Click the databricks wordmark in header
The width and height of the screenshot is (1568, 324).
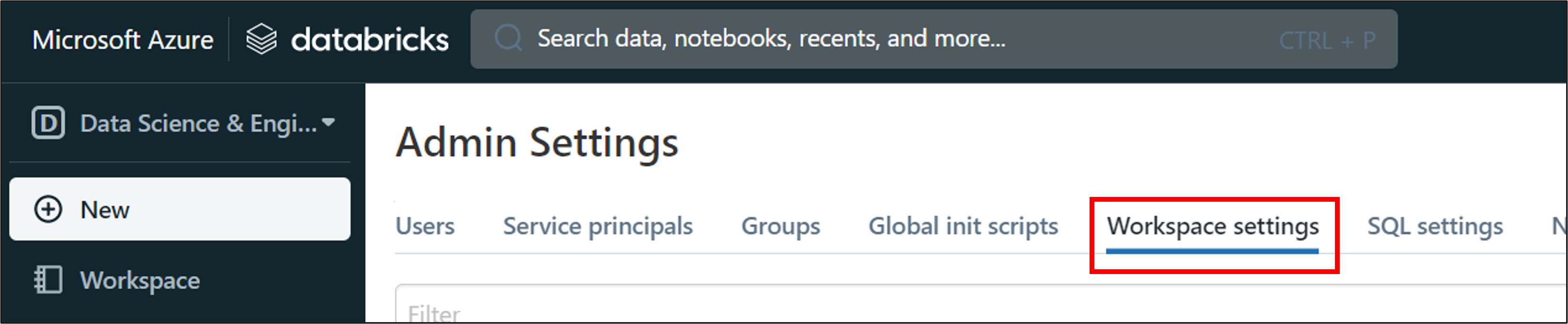click(x=370, y=39)
